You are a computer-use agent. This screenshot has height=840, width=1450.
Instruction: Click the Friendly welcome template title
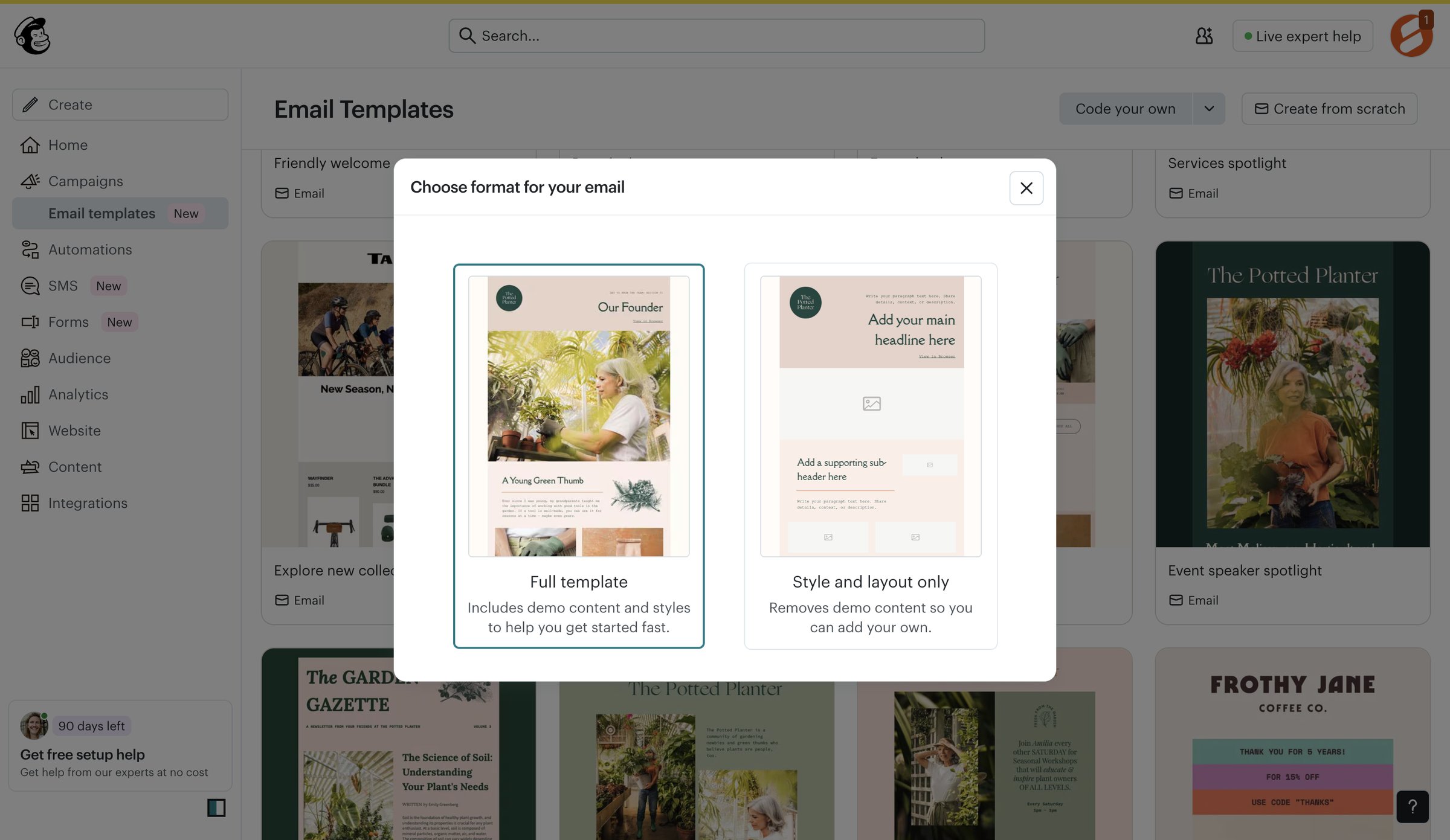(x=332, y=163)
